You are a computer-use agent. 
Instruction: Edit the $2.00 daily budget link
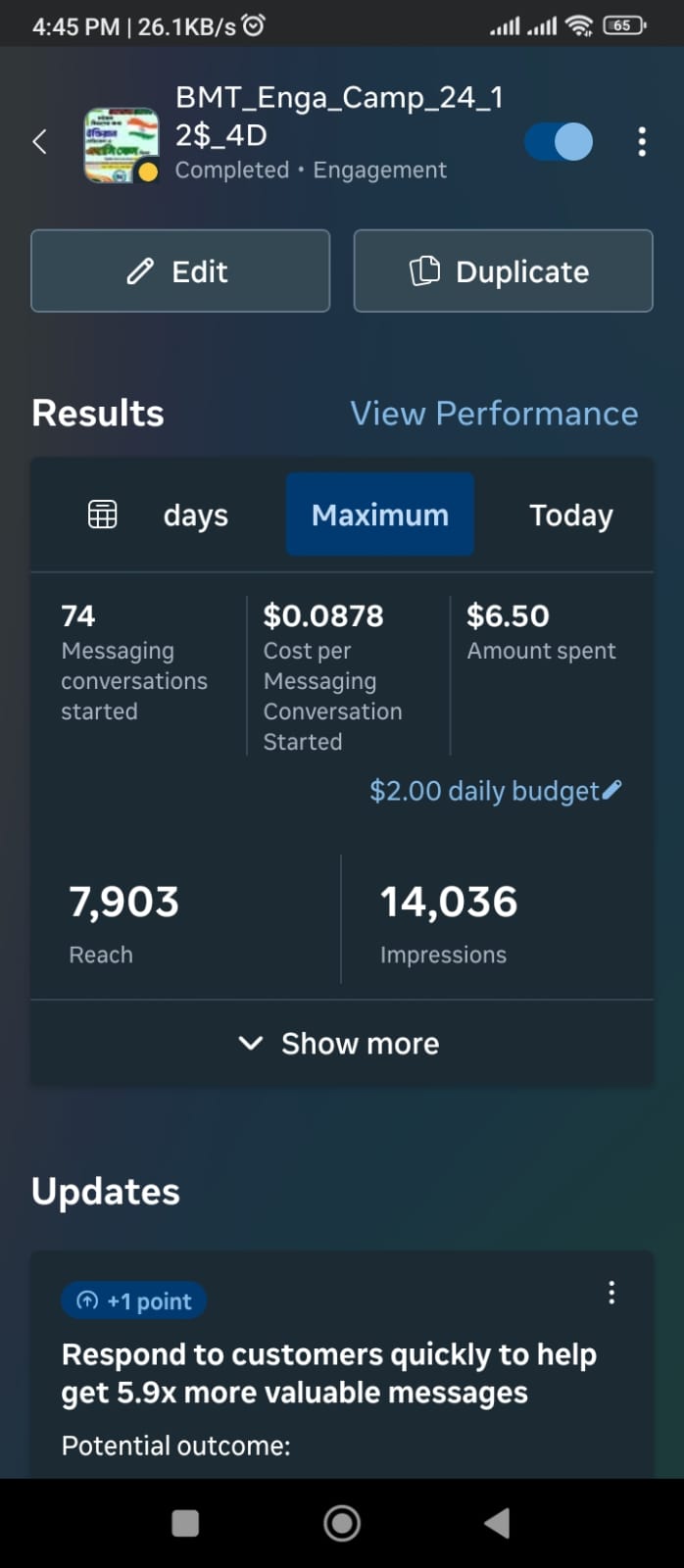(x=483, y=791)
